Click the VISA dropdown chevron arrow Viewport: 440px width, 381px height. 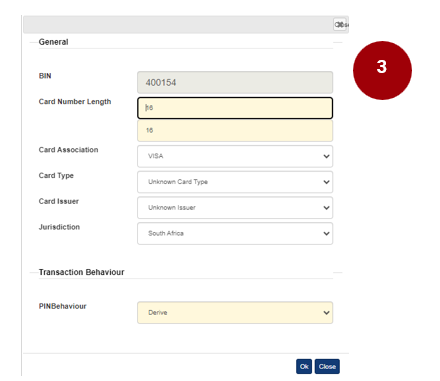pyautogui.click(x=326, y=156)
